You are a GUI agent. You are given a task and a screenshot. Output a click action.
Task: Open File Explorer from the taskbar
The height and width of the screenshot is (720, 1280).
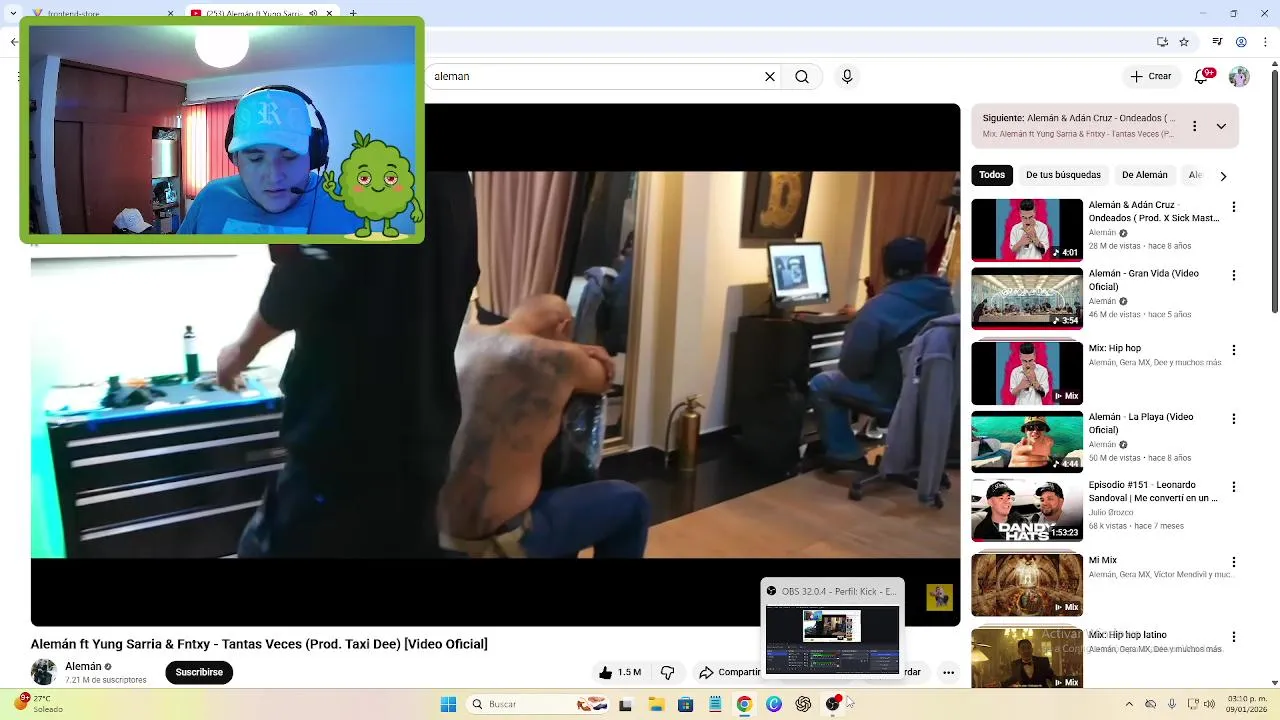pyautogui.click(x=656, y=704)
